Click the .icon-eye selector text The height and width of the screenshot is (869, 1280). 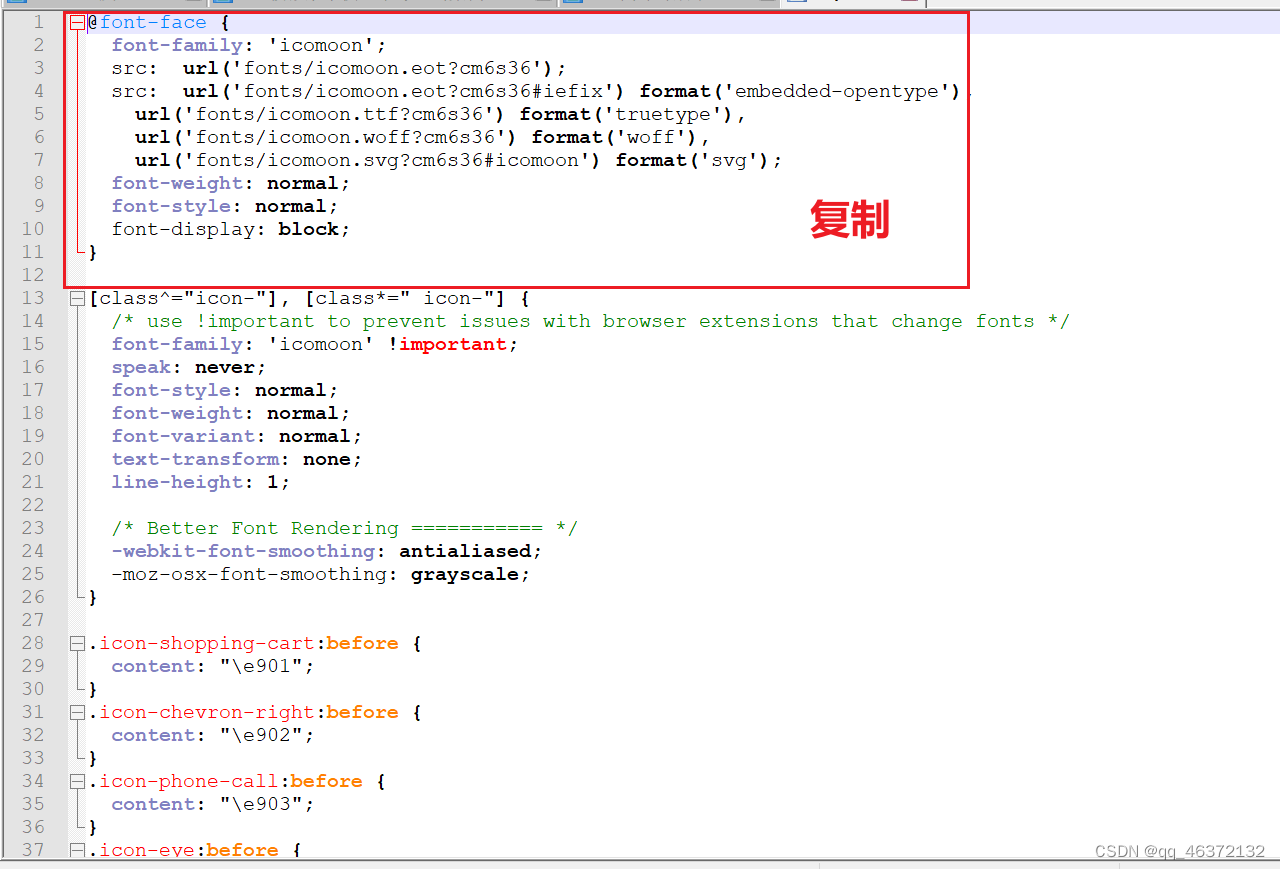click(x=141, y=850)
